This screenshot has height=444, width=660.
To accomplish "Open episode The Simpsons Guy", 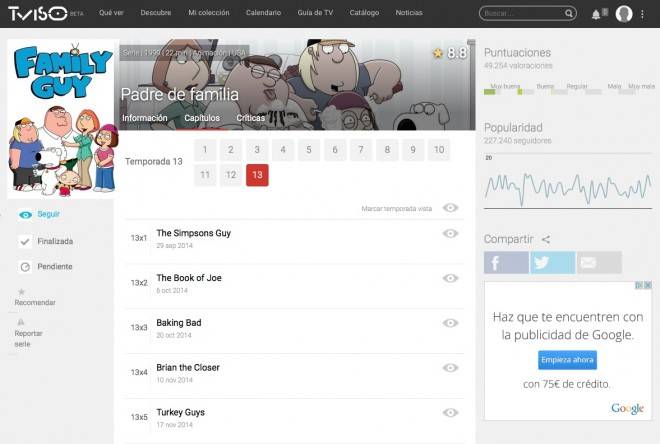I will (x=194, y=233).
